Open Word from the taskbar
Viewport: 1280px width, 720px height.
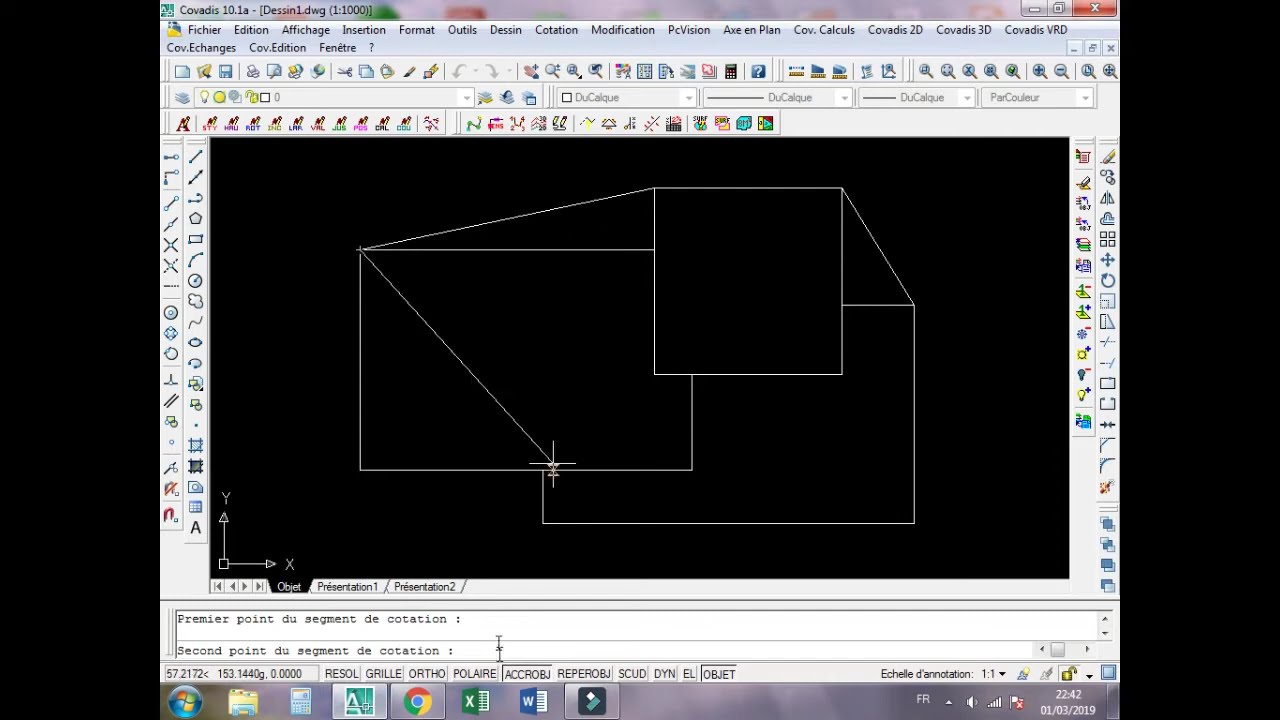click(534, 702)
